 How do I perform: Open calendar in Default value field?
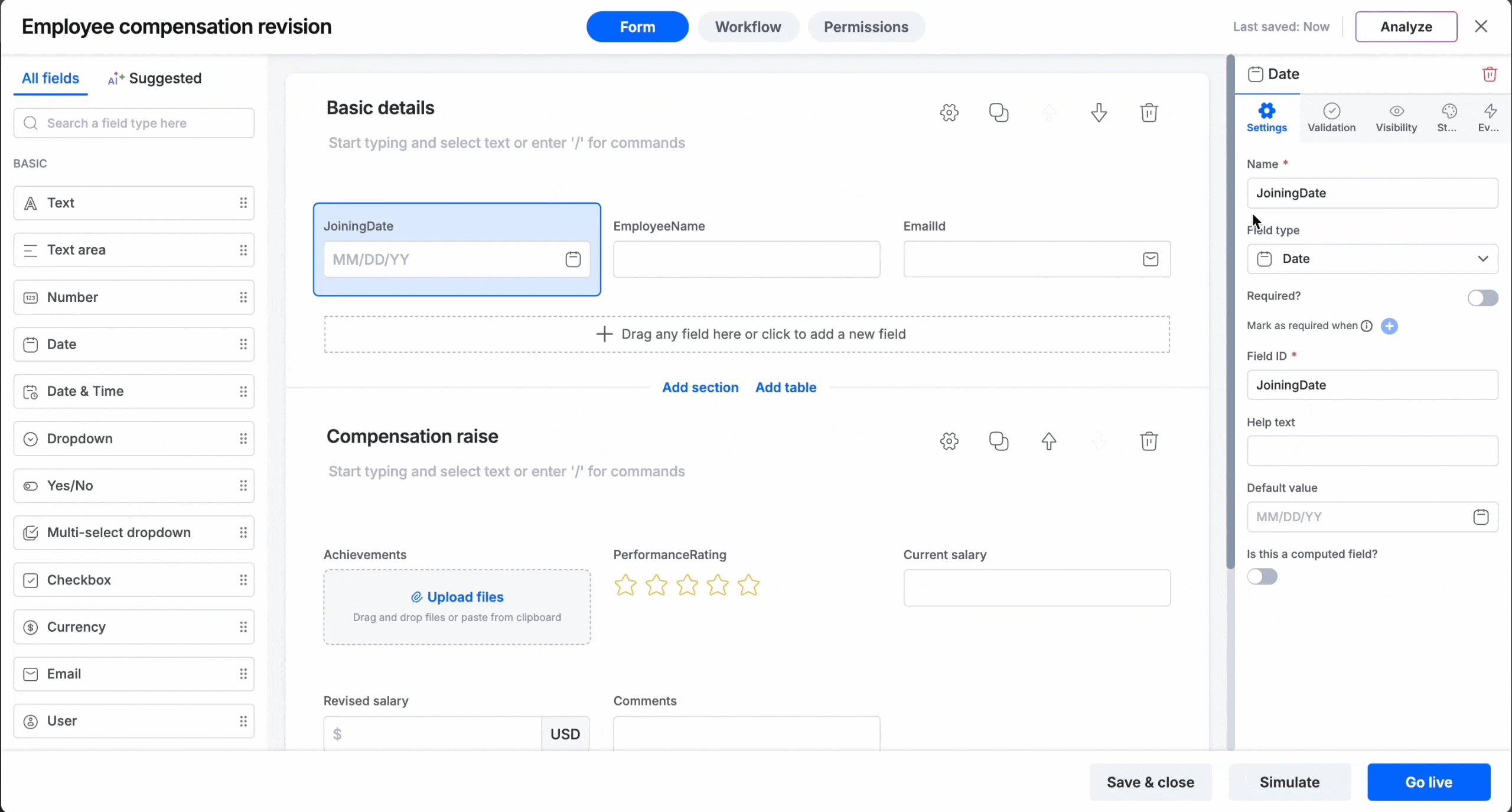(1480, 517)
